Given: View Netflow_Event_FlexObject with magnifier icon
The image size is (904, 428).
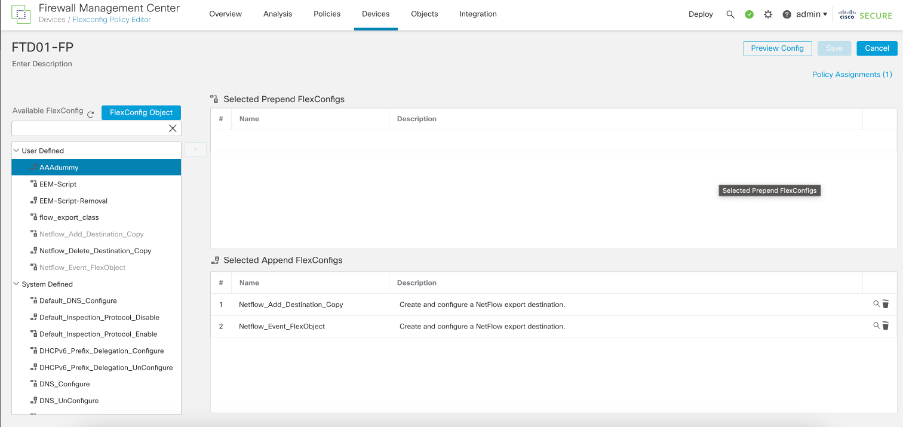Looking at the screenshot, I should [x=876, y=326].
